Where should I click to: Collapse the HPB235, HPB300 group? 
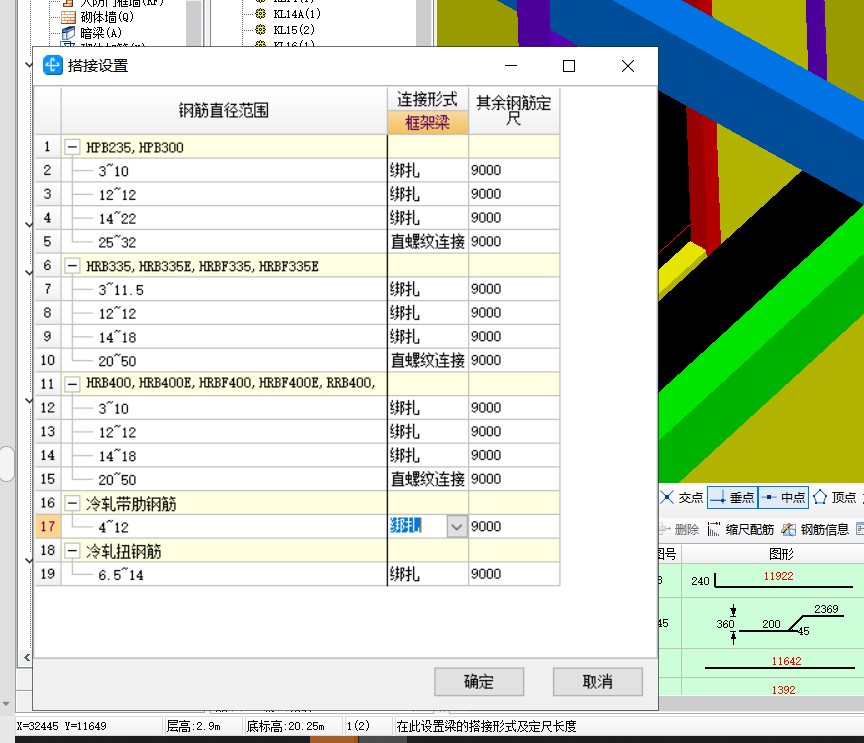coord(72,147)
